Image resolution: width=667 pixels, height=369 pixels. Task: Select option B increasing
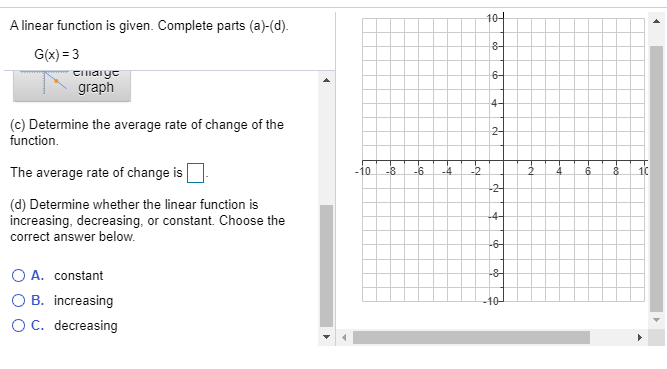18,300
